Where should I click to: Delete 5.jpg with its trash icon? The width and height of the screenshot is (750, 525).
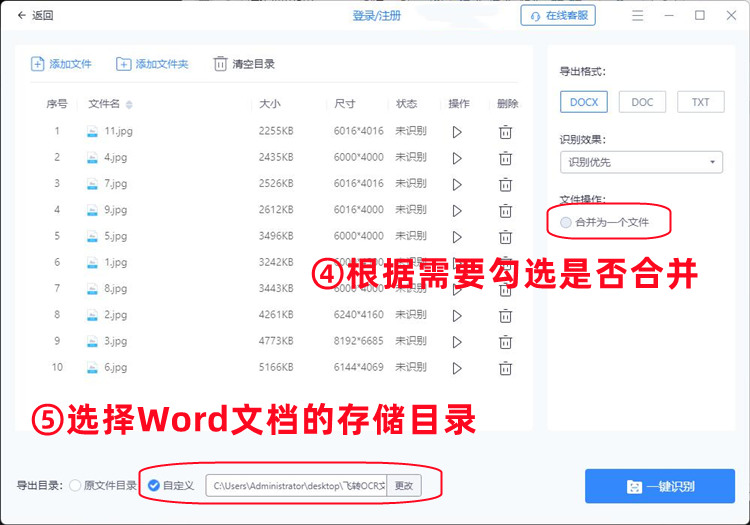(x=506, y=237)
